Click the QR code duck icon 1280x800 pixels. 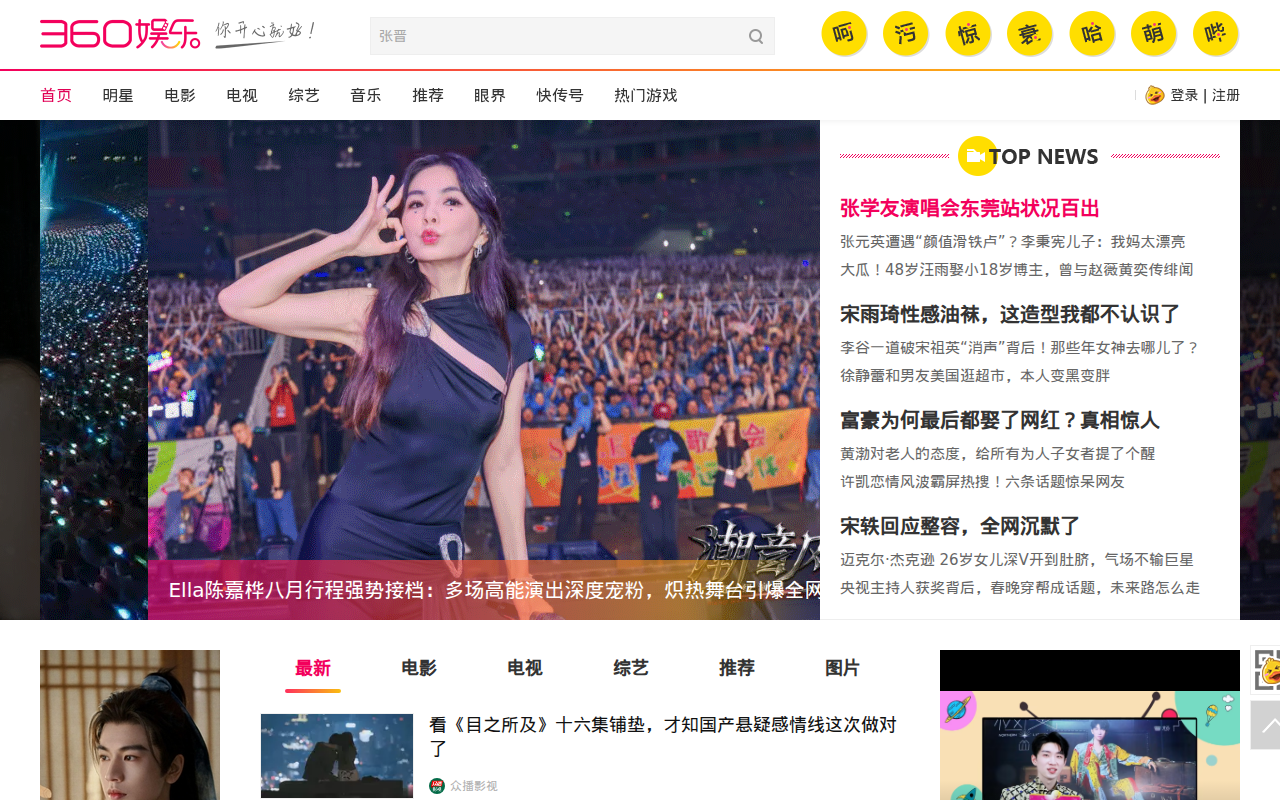coord(1266,669)
